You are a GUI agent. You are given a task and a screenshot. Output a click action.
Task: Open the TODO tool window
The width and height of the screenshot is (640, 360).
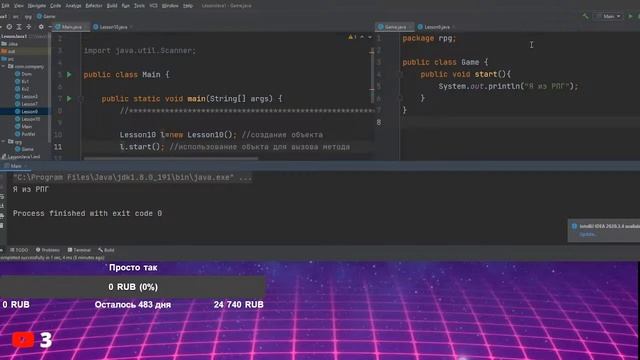click(x=19, y=250)
